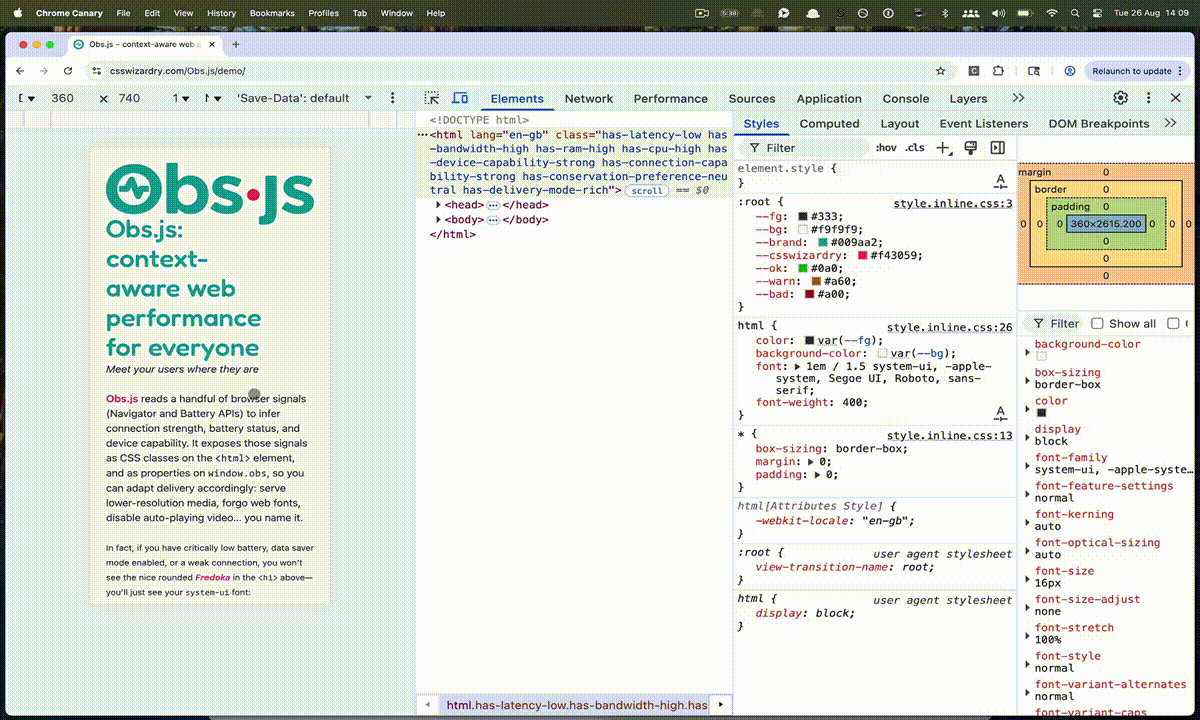Switch to the Performance tab

point(670,98)
